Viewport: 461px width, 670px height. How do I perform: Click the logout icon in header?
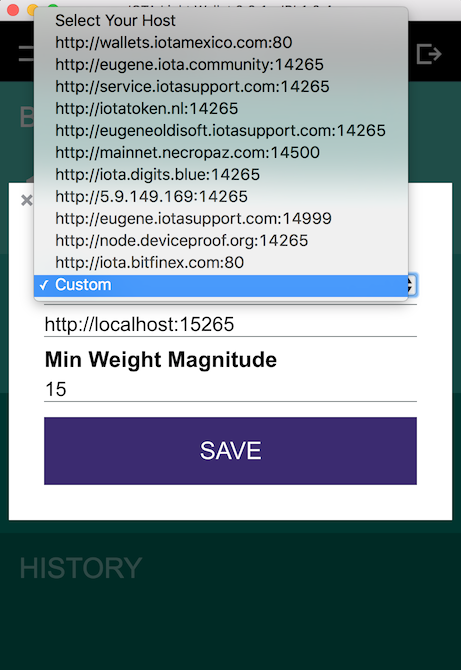click(x=429, y=54)
